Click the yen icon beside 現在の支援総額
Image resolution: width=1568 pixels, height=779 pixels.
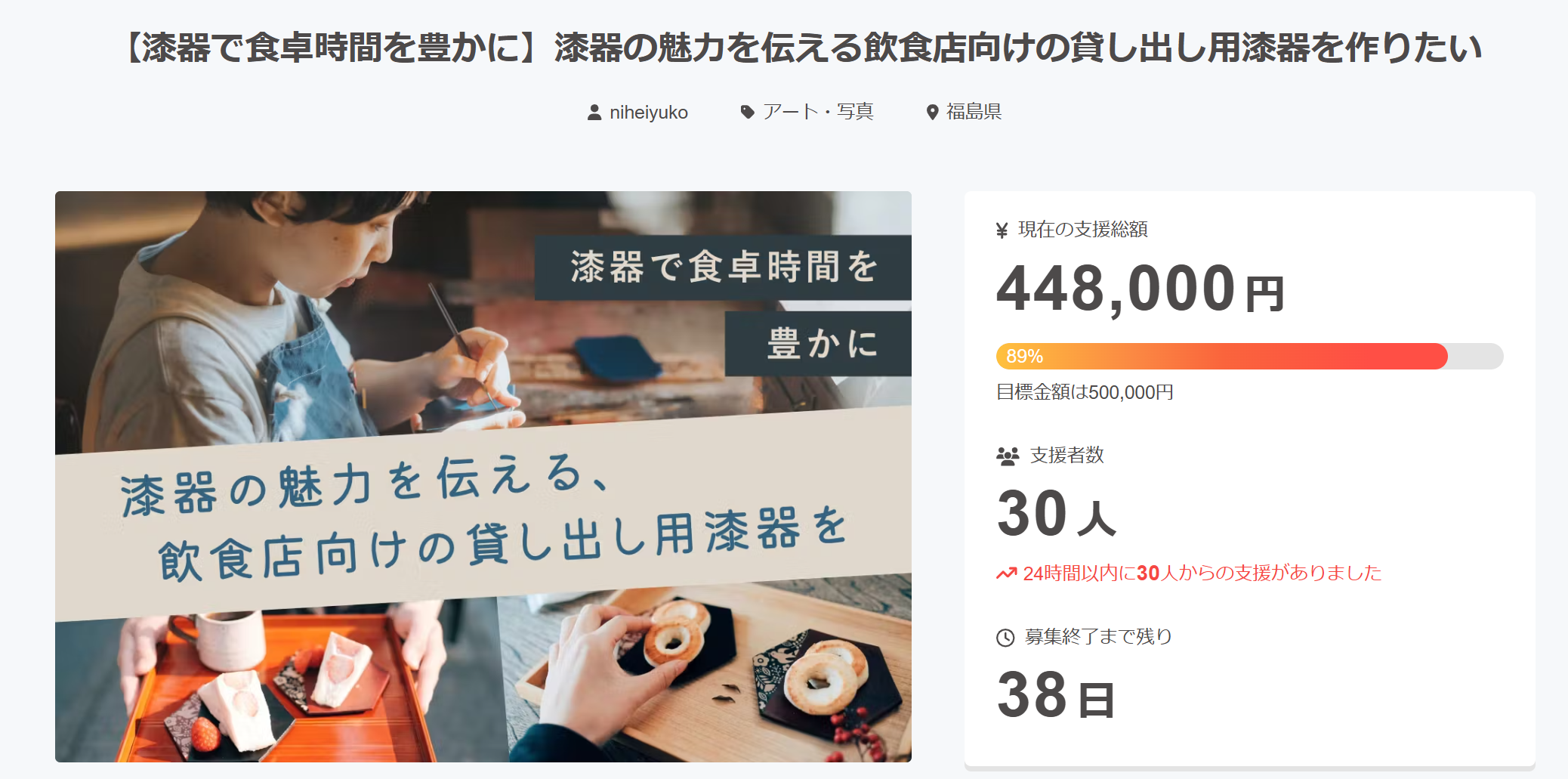[1002, 230]
